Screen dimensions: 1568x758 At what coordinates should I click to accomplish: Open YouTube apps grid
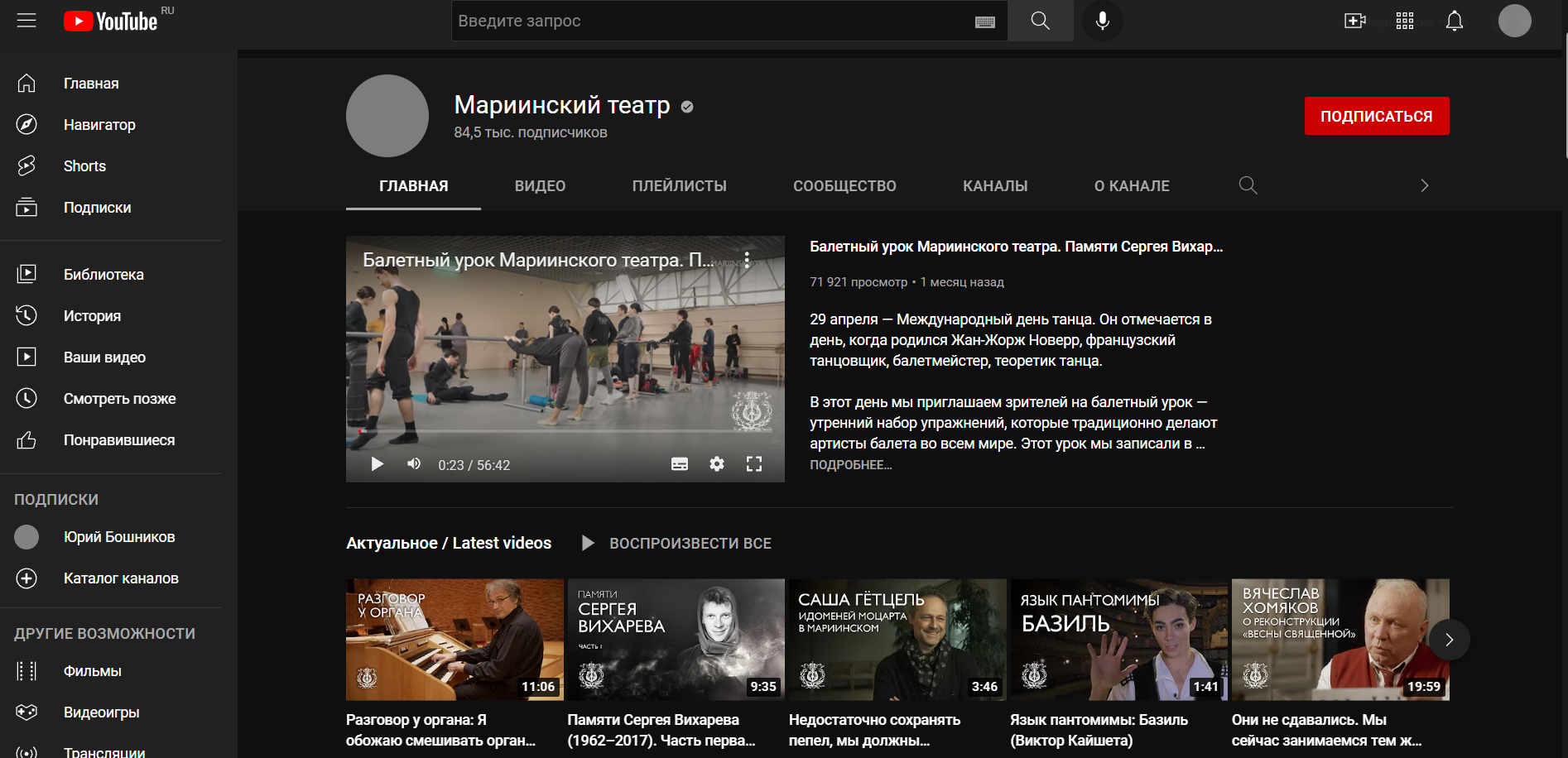coord(1405,21)
